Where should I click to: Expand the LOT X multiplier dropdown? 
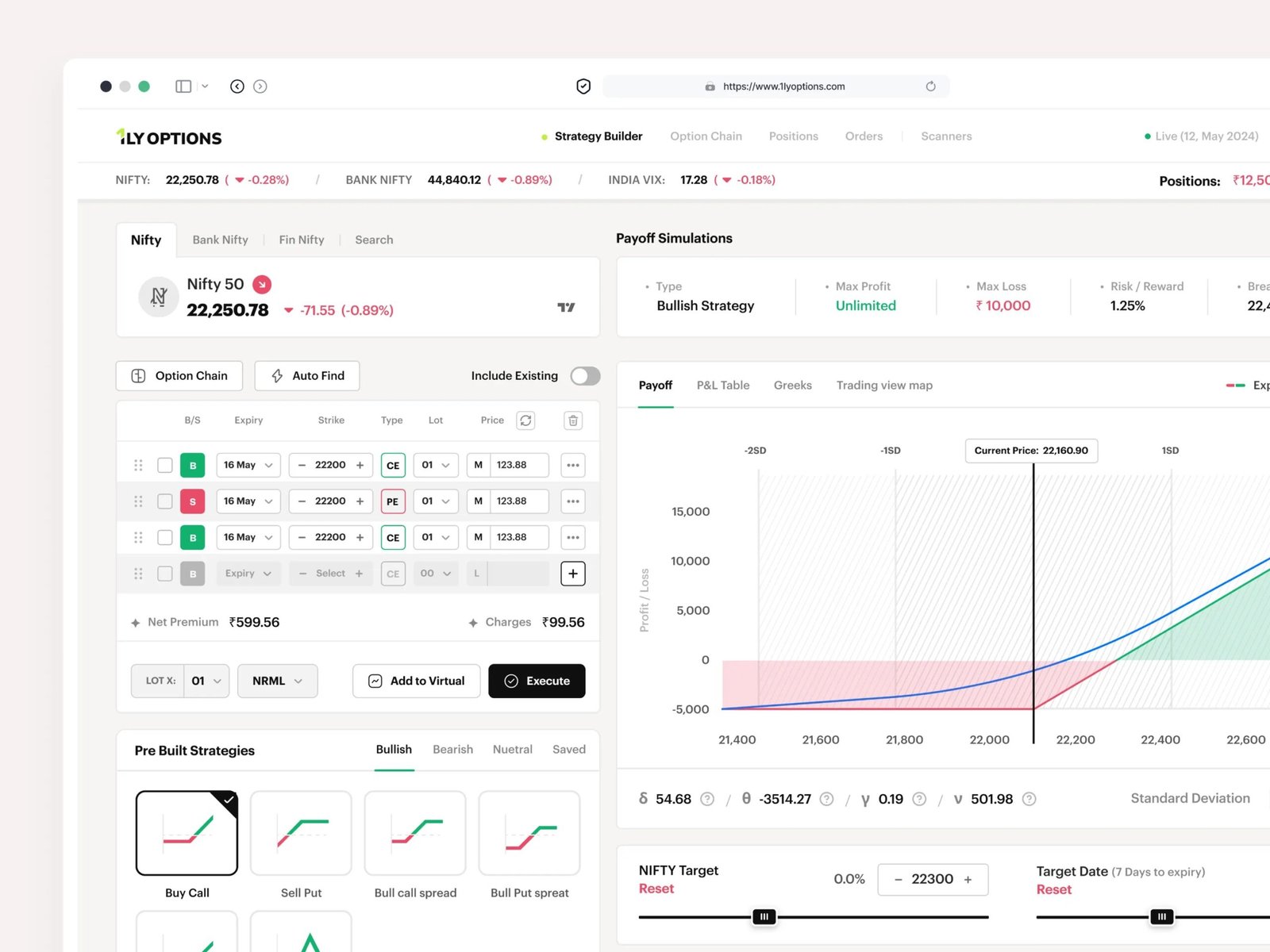coord(206,681)
